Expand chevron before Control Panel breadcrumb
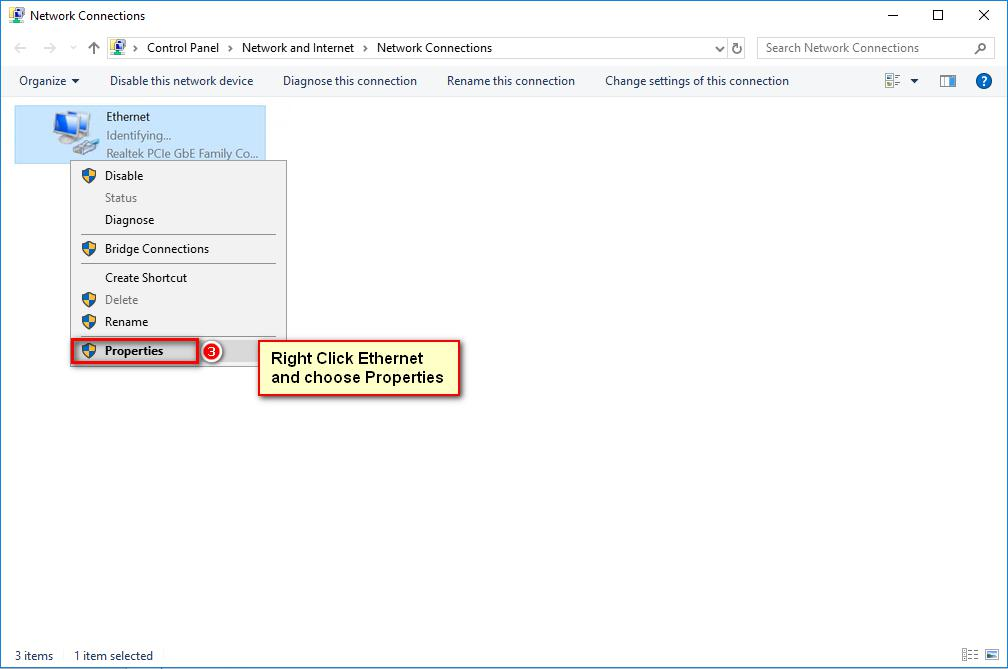The width and height of the screenshot is (1008, 669). tap(136, 48)
